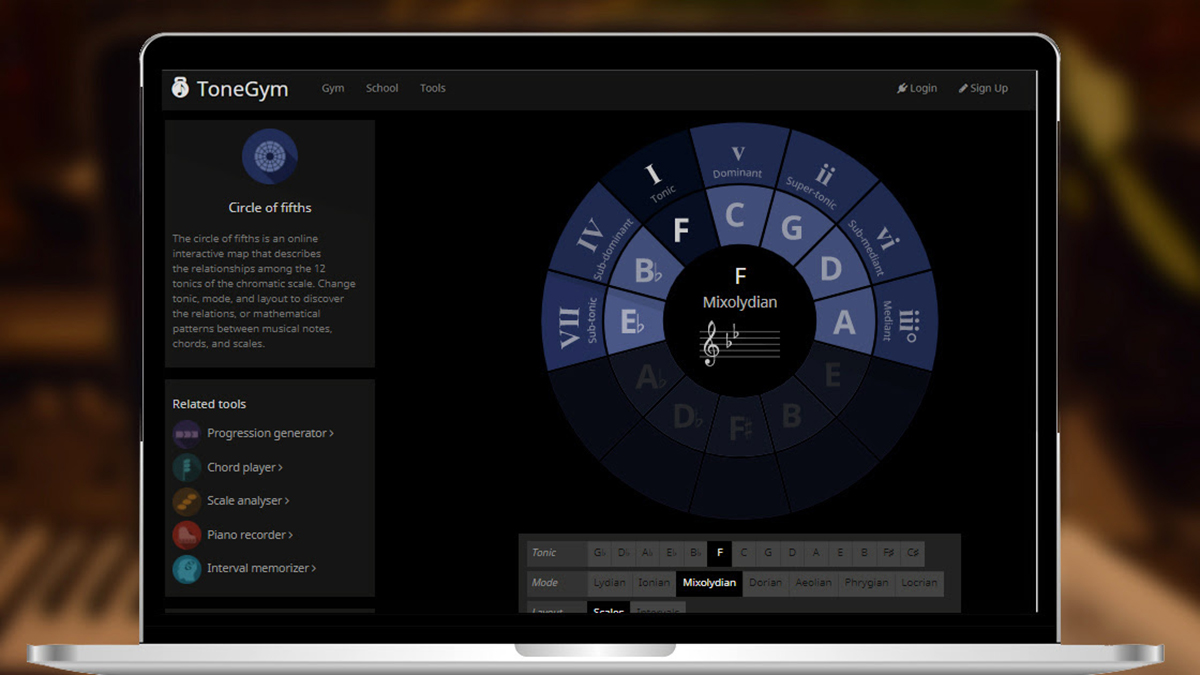The height and width of the screenshot is (675, 1200).
Task: Choose the Scales layout option
Action: tap(608, 609)
